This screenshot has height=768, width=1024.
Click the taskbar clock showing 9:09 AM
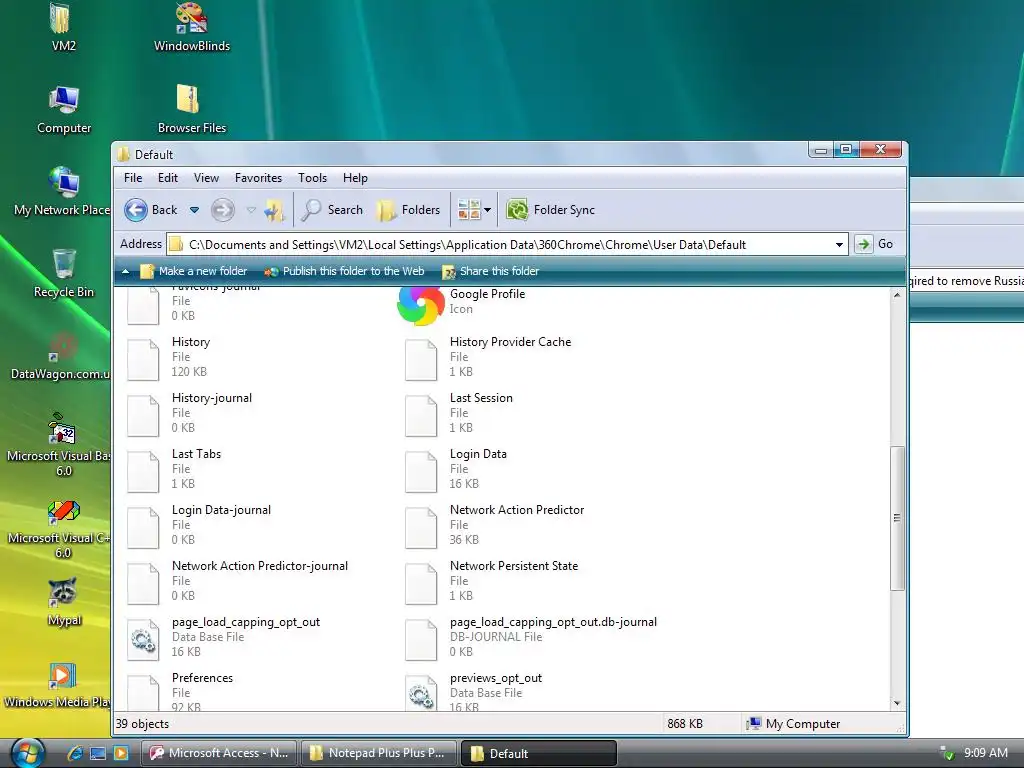click(x=985, y=753)
